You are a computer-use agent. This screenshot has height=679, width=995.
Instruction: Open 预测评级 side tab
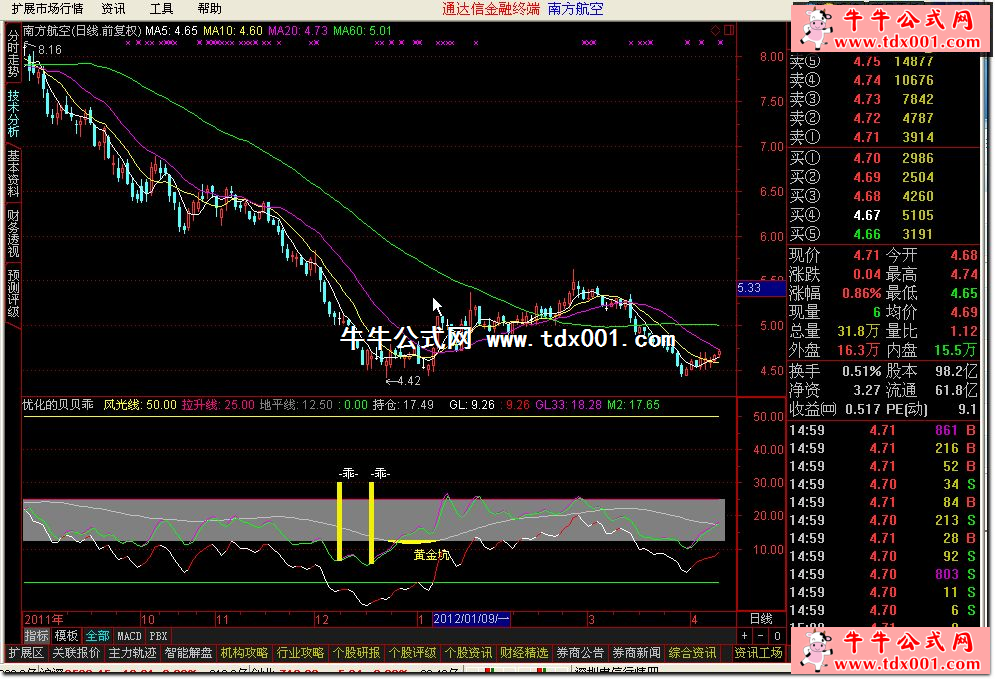[x=13, y=293]
